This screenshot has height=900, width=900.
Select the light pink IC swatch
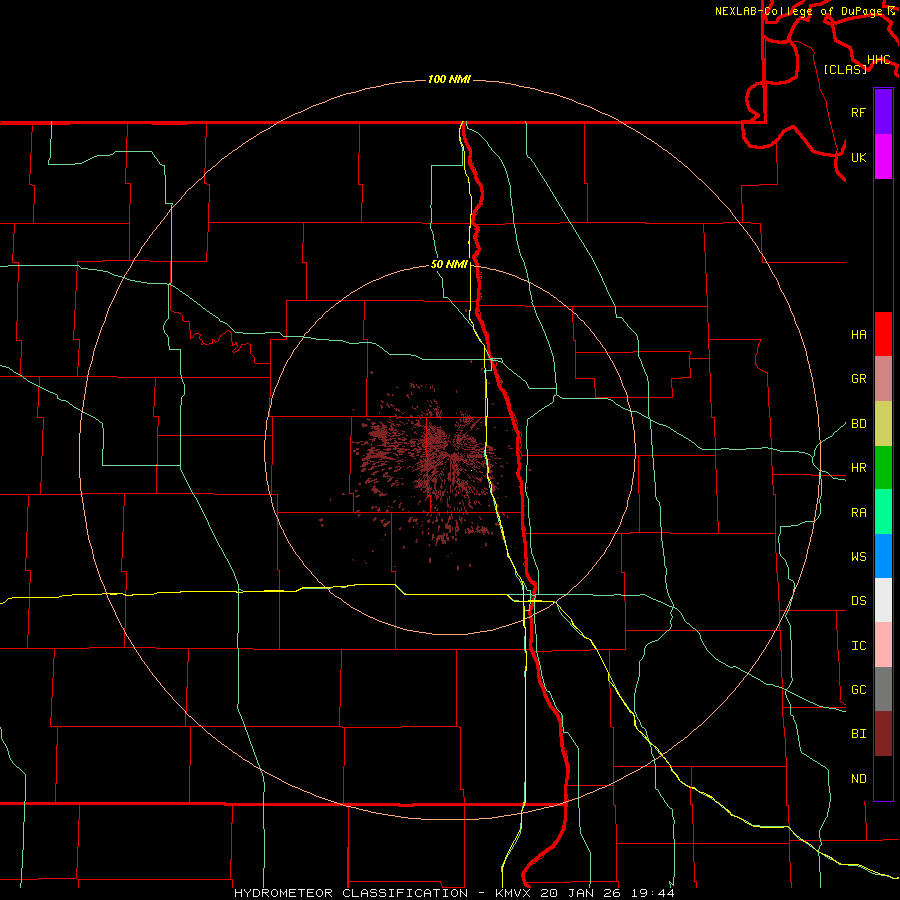883,645
